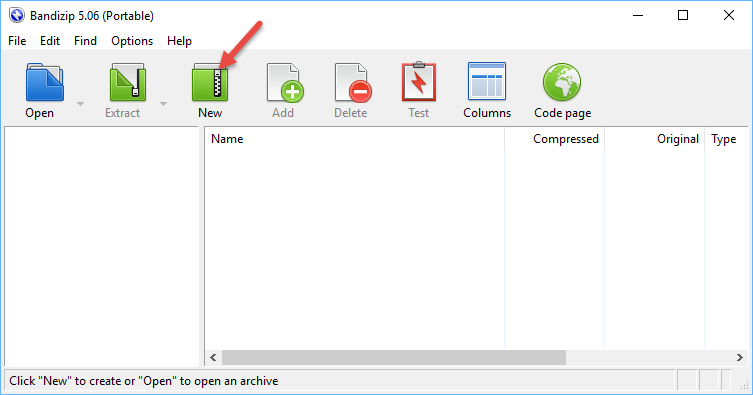Open the Find menu

tap(85, 41)
